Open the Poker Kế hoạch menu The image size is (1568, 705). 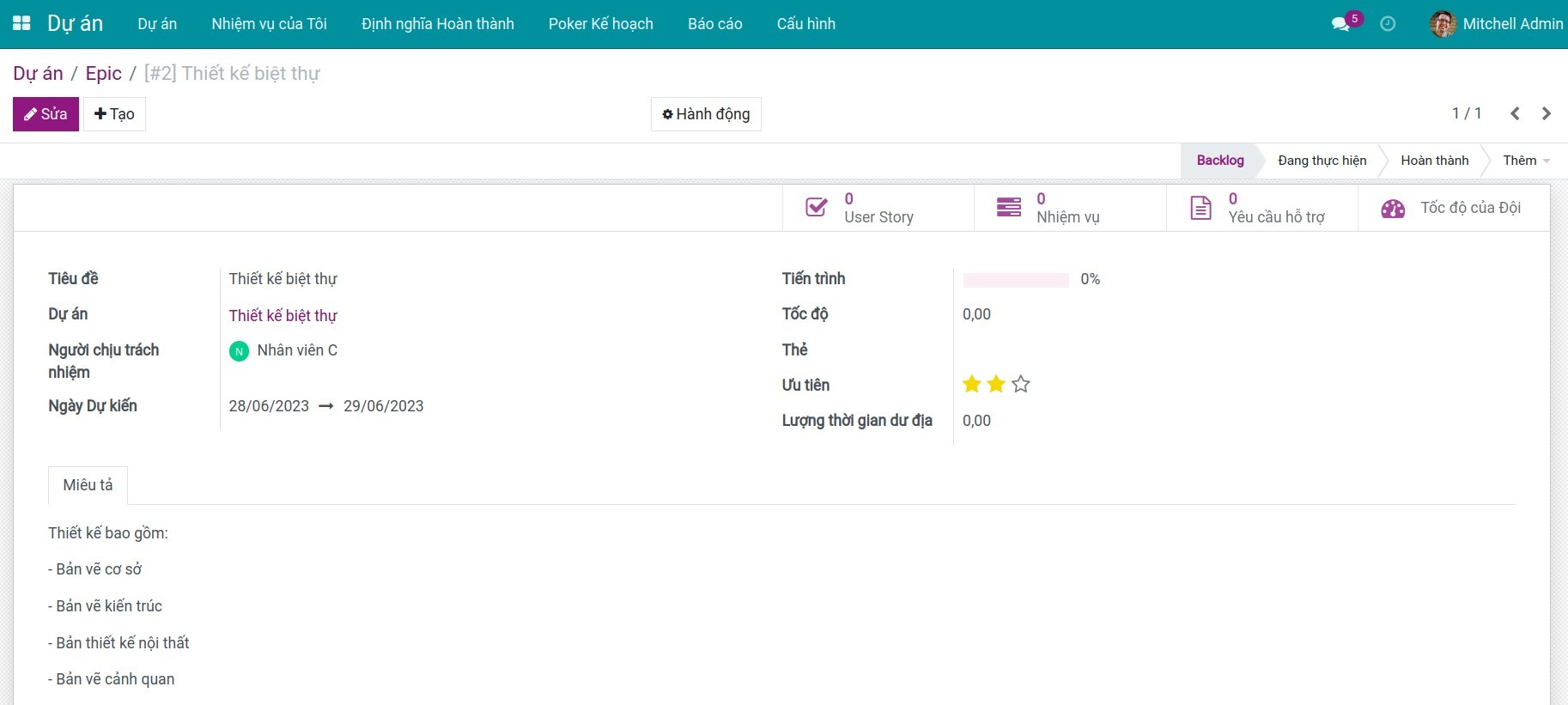[x=601, y=24]
